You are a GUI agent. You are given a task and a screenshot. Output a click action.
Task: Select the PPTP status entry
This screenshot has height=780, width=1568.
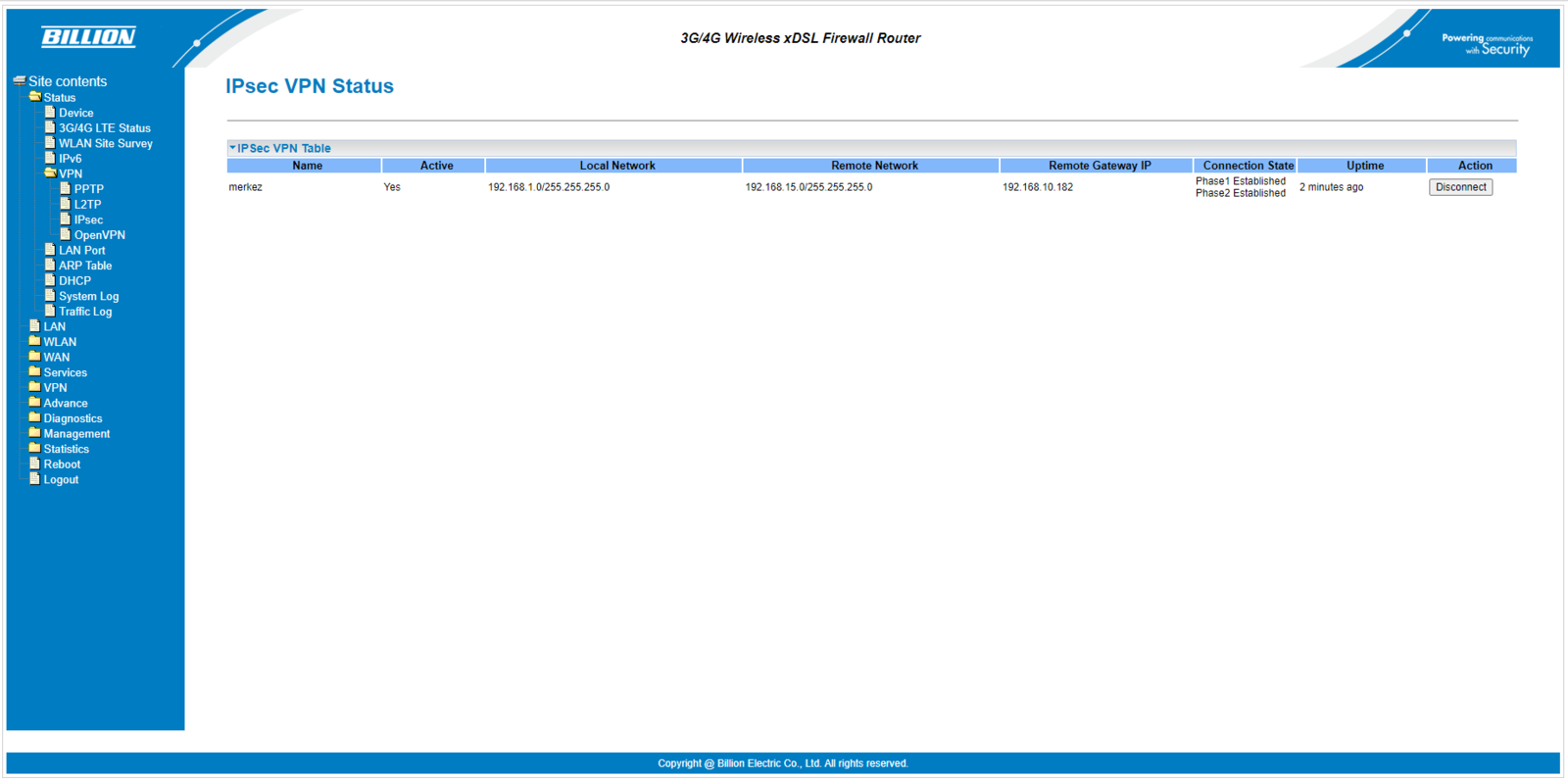pos(88,189)
